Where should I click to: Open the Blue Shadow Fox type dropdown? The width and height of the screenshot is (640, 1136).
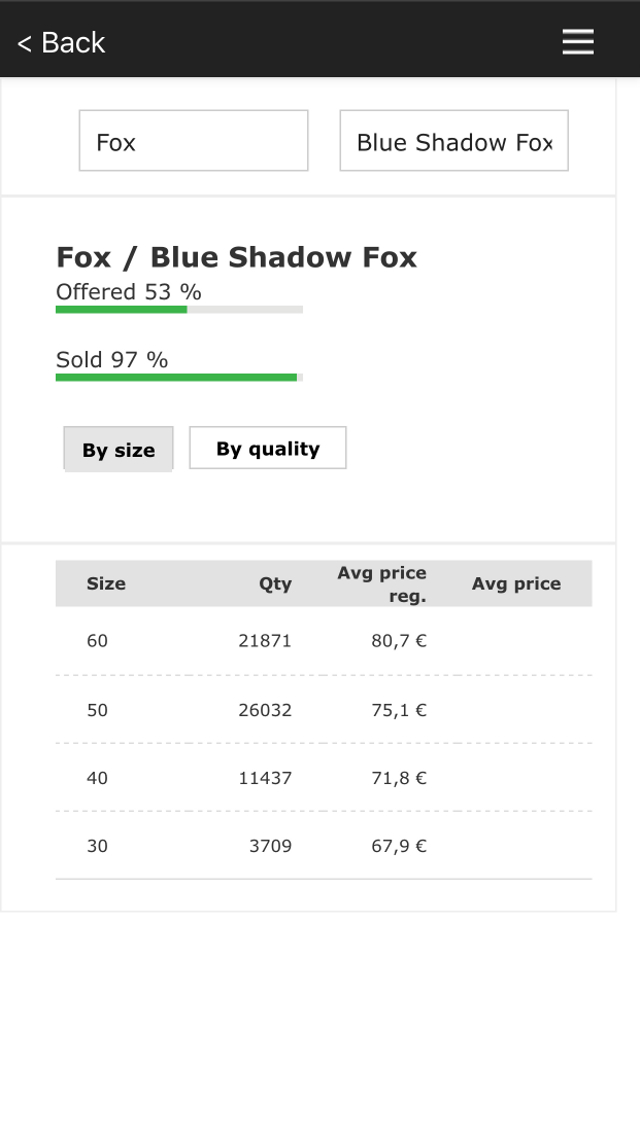(x=454, y=141)
